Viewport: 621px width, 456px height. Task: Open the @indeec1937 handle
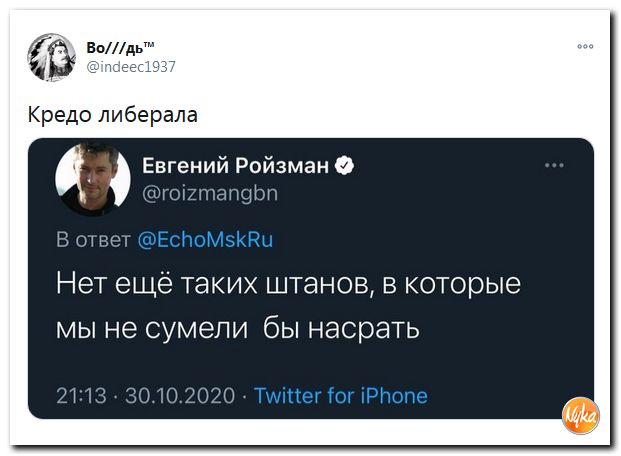point(131,67)
